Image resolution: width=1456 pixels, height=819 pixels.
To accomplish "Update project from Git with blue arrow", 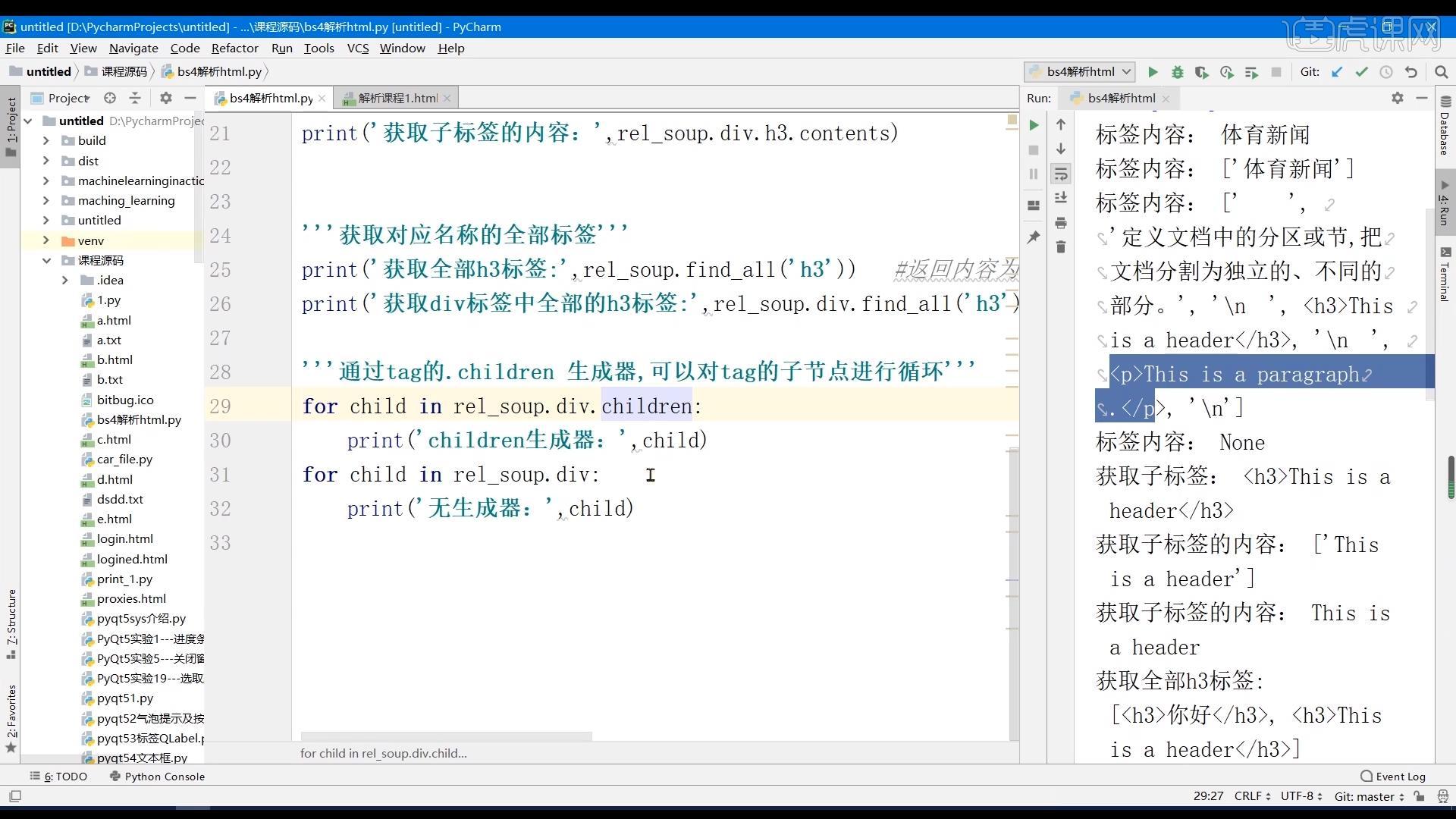I will tap(1337, 72).
